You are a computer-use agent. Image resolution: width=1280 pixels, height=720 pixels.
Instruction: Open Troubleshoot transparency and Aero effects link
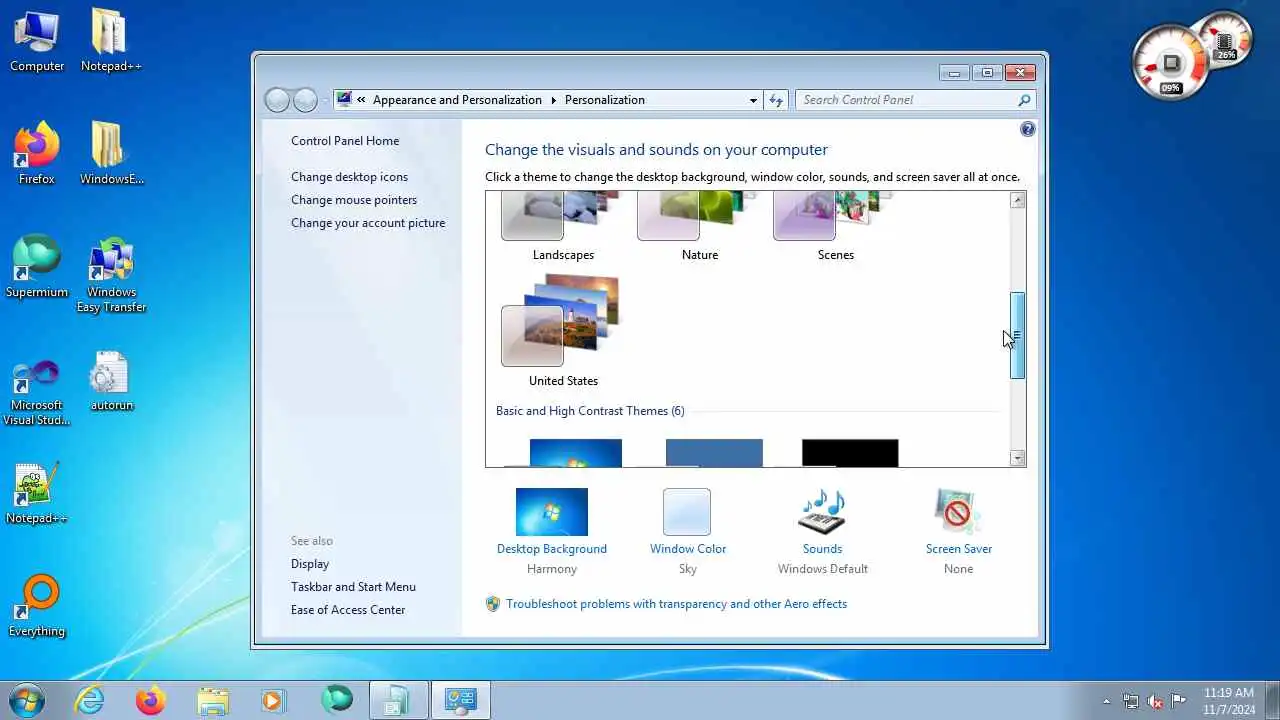click(x=676, y=604)
